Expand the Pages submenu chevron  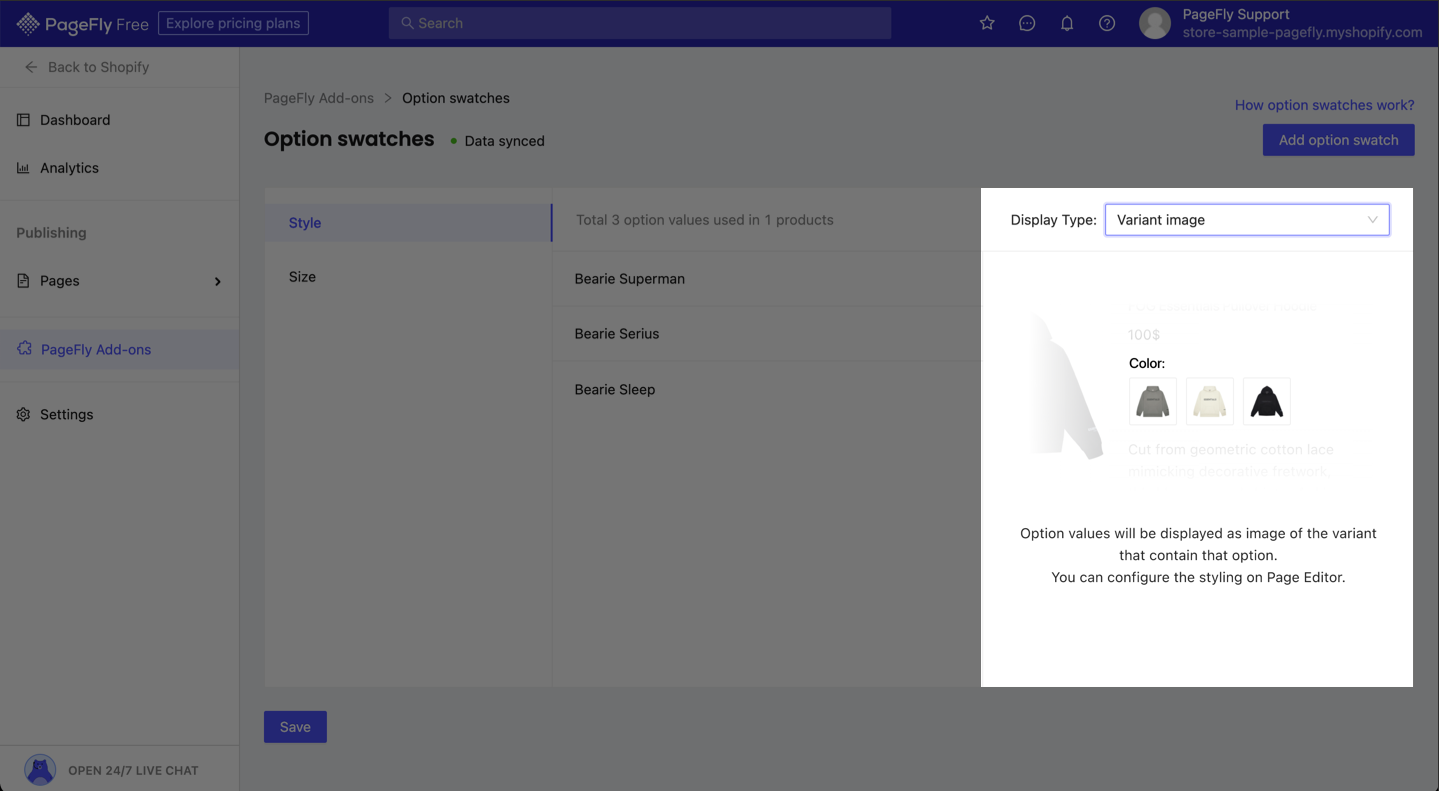[x=218, y=281]
